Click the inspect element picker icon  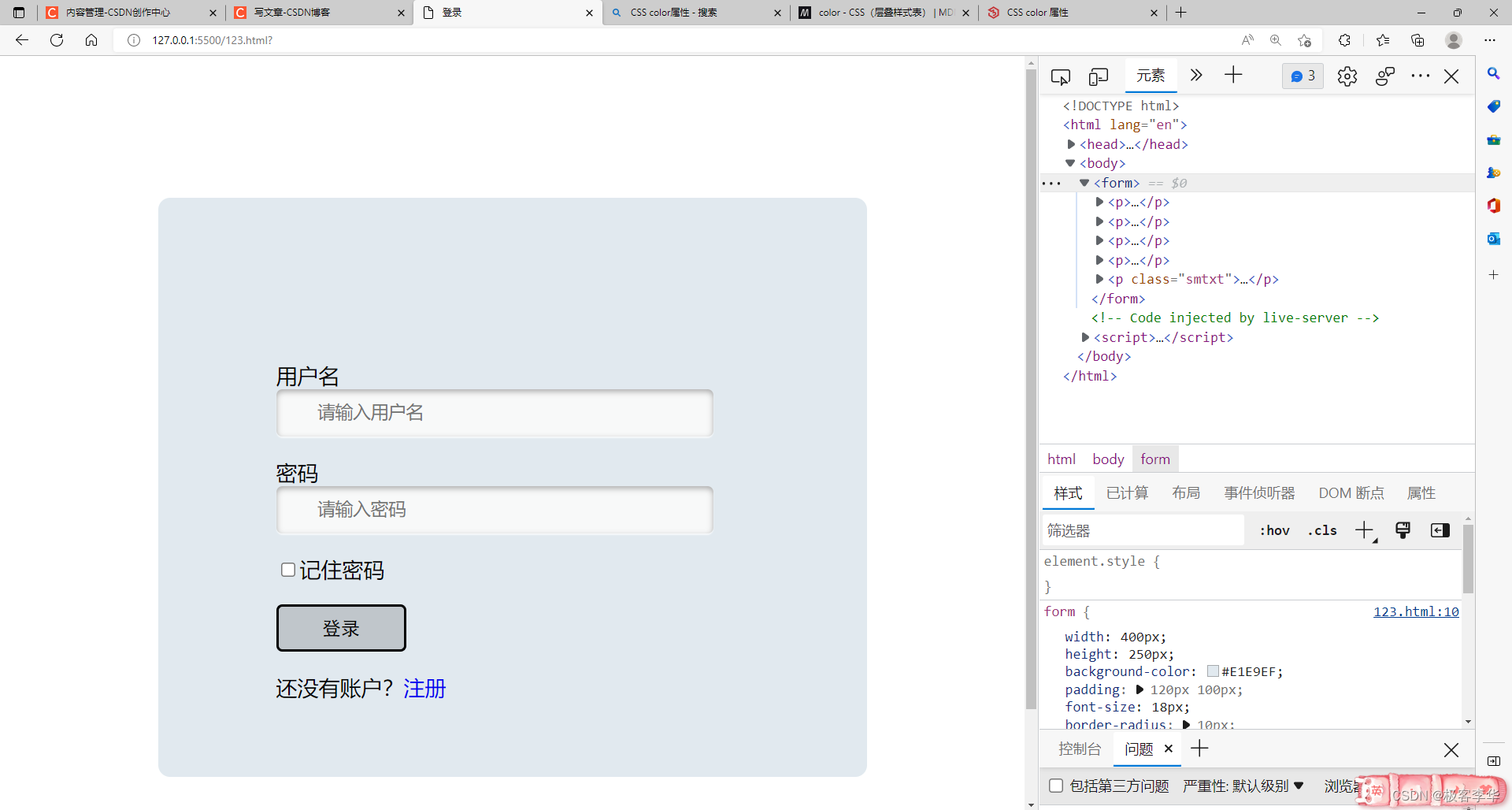(1060, 76)
